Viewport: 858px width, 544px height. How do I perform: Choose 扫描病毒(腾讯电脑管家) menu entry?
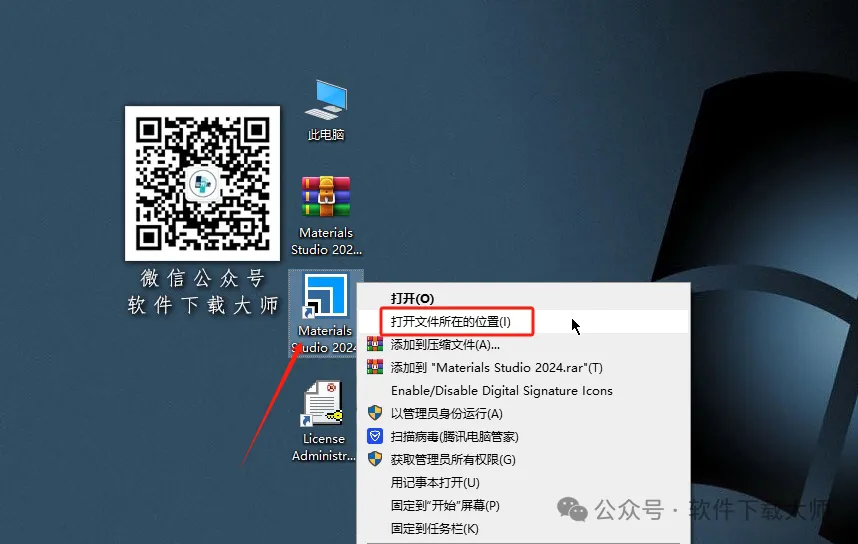point(523,436)
